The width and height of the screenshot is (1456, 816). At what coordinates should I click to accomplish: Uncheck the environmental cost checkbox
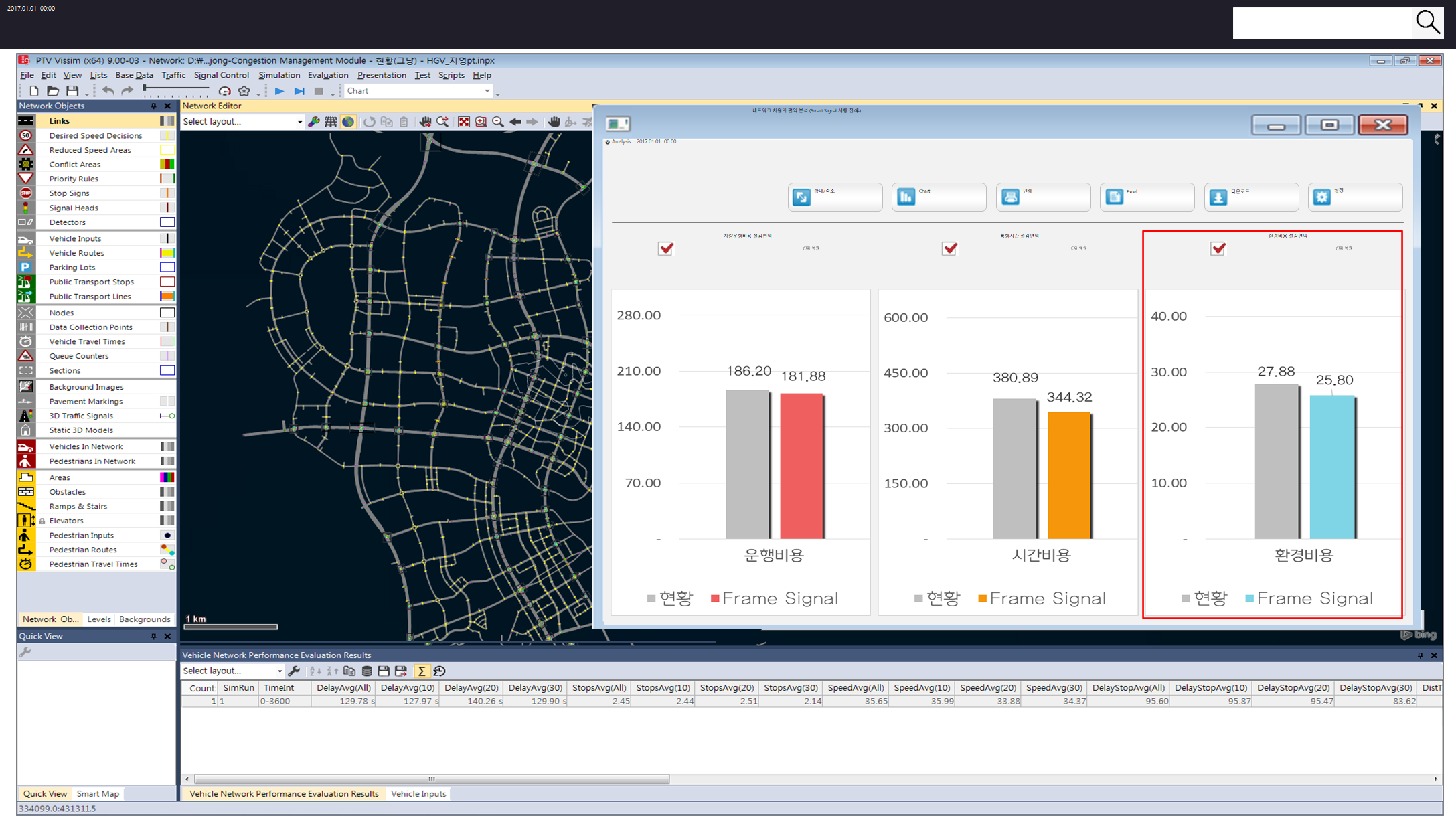click(1218, 249)
